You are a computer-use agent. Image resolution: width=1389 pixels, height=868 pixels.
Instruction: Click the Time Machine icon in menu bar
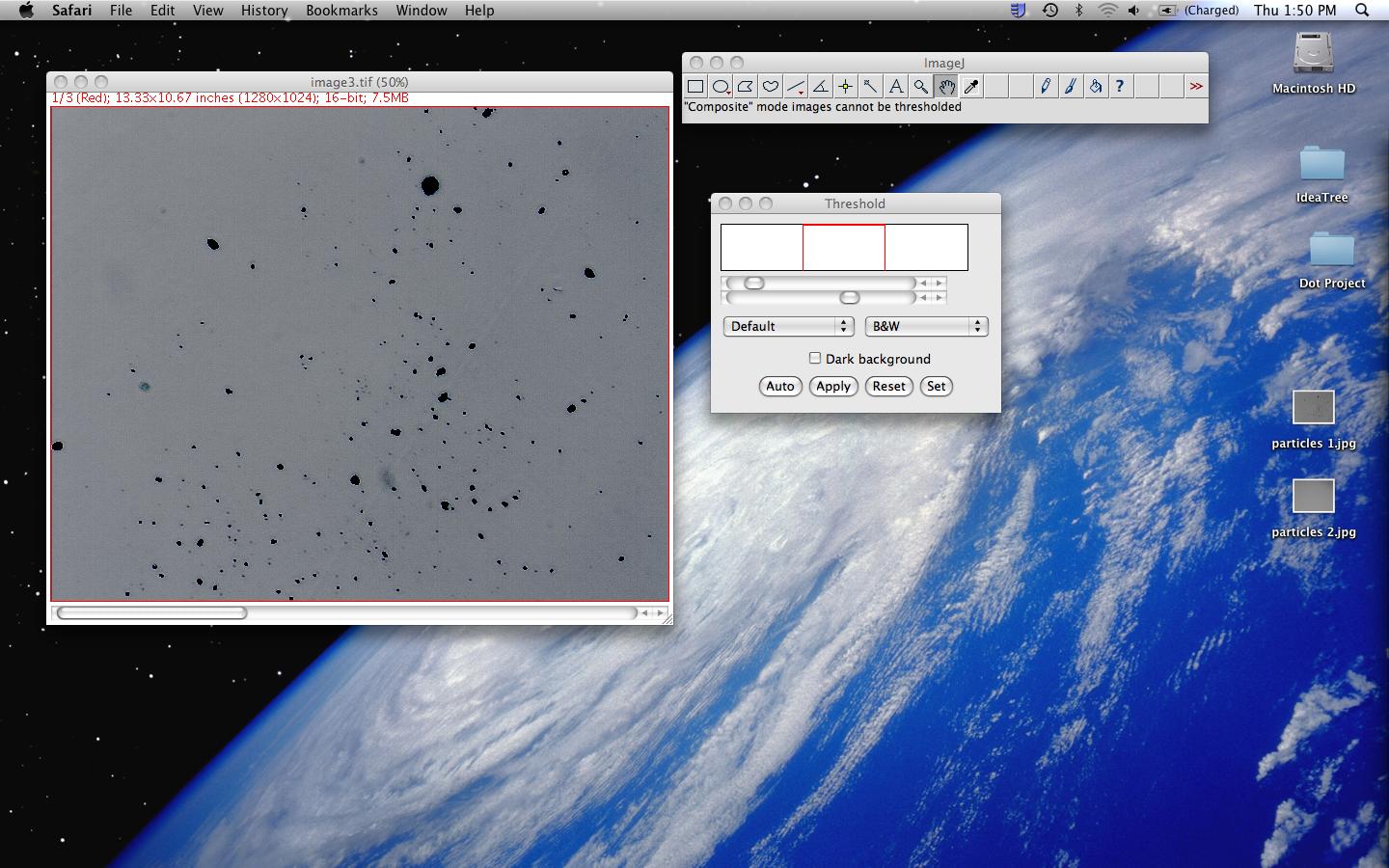click(x=1050, y=10)
